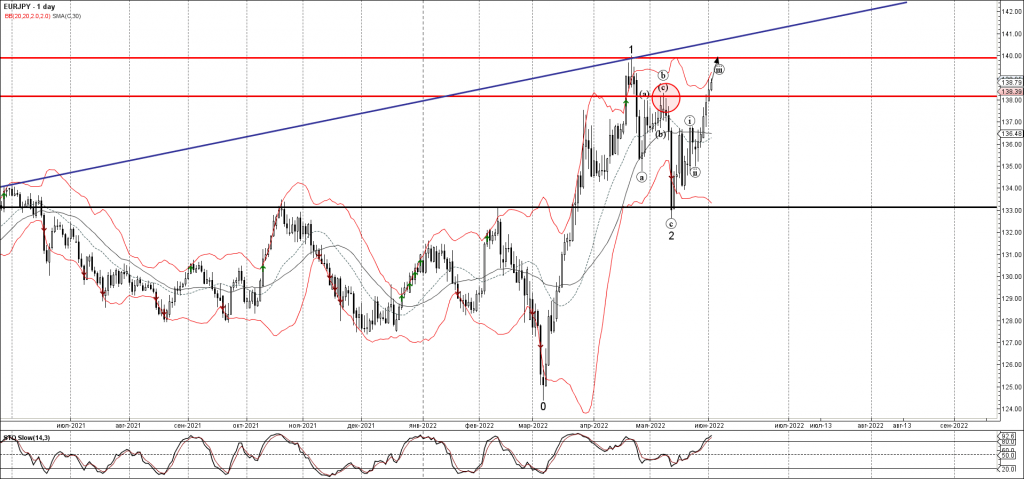Click the circled iii wave label

pyautogui.click(x=719, y=69)
